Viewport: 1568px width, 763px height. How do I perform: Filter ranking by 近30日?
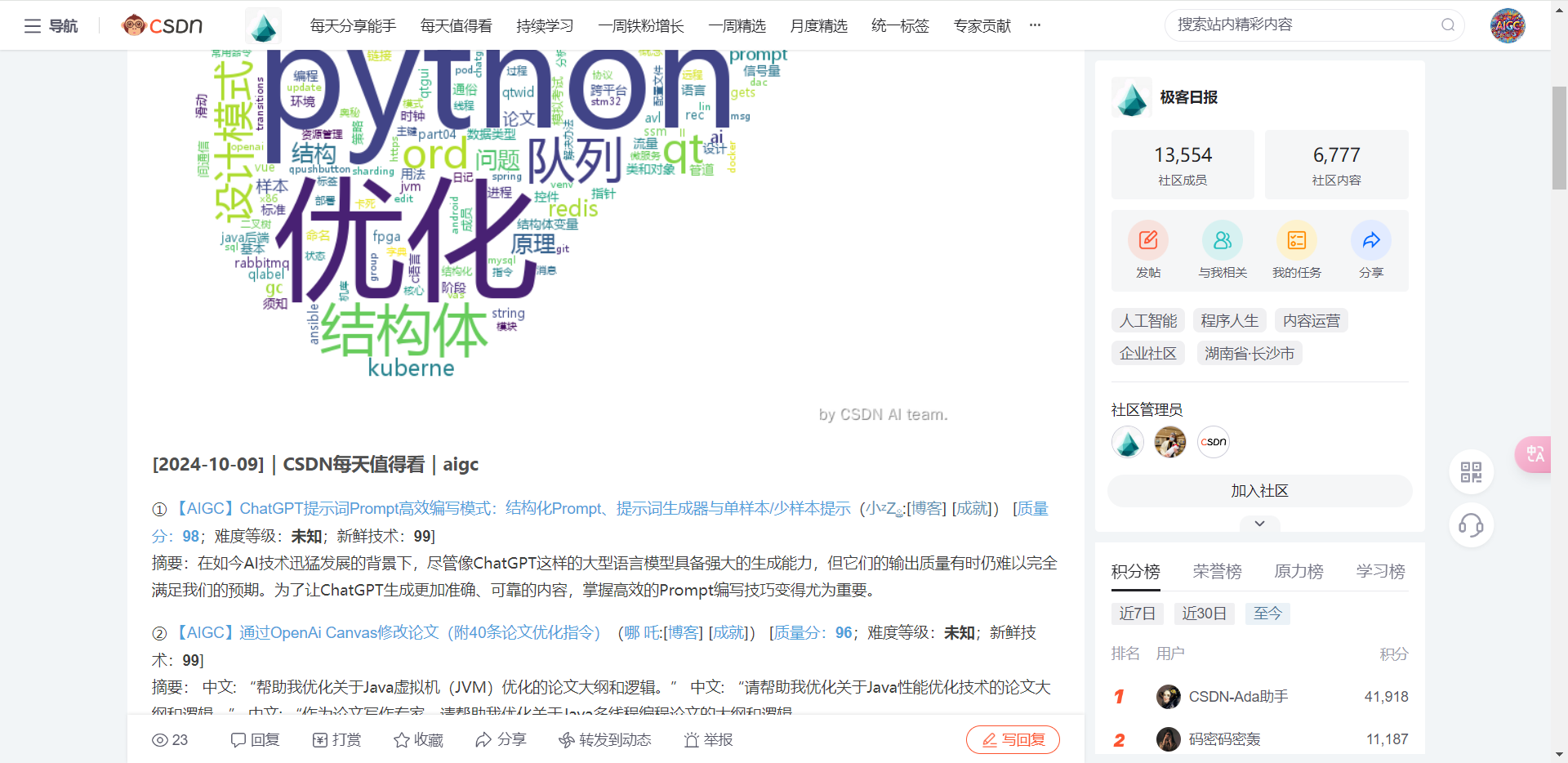[x=1204, y=614]
